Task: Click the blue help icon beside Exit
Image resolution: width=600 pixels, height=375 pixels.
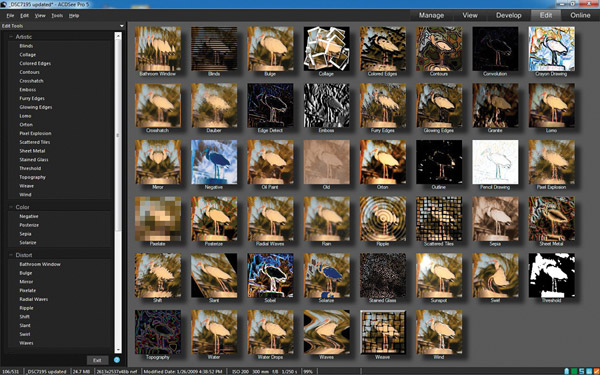Action: pyautogui.click(x=117, y=360)
